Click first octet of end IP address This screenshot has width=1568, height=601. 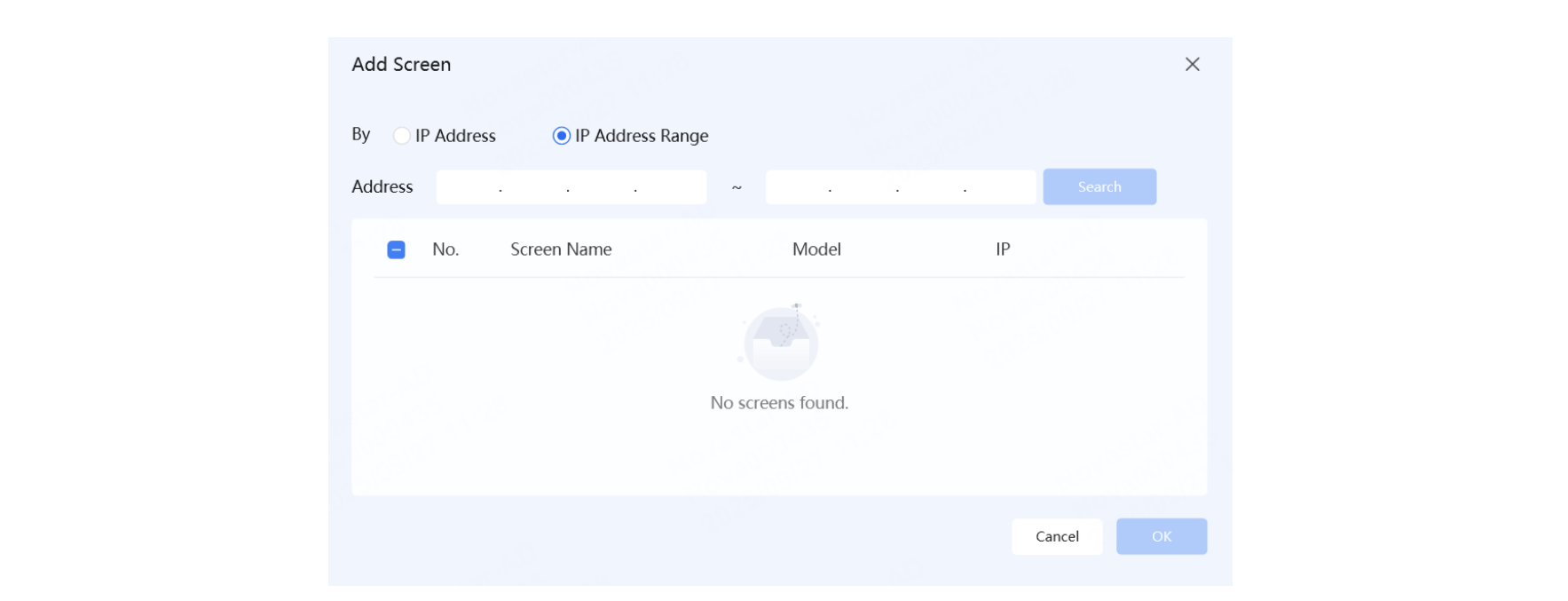pyautogui.click(x=798, y=187)
